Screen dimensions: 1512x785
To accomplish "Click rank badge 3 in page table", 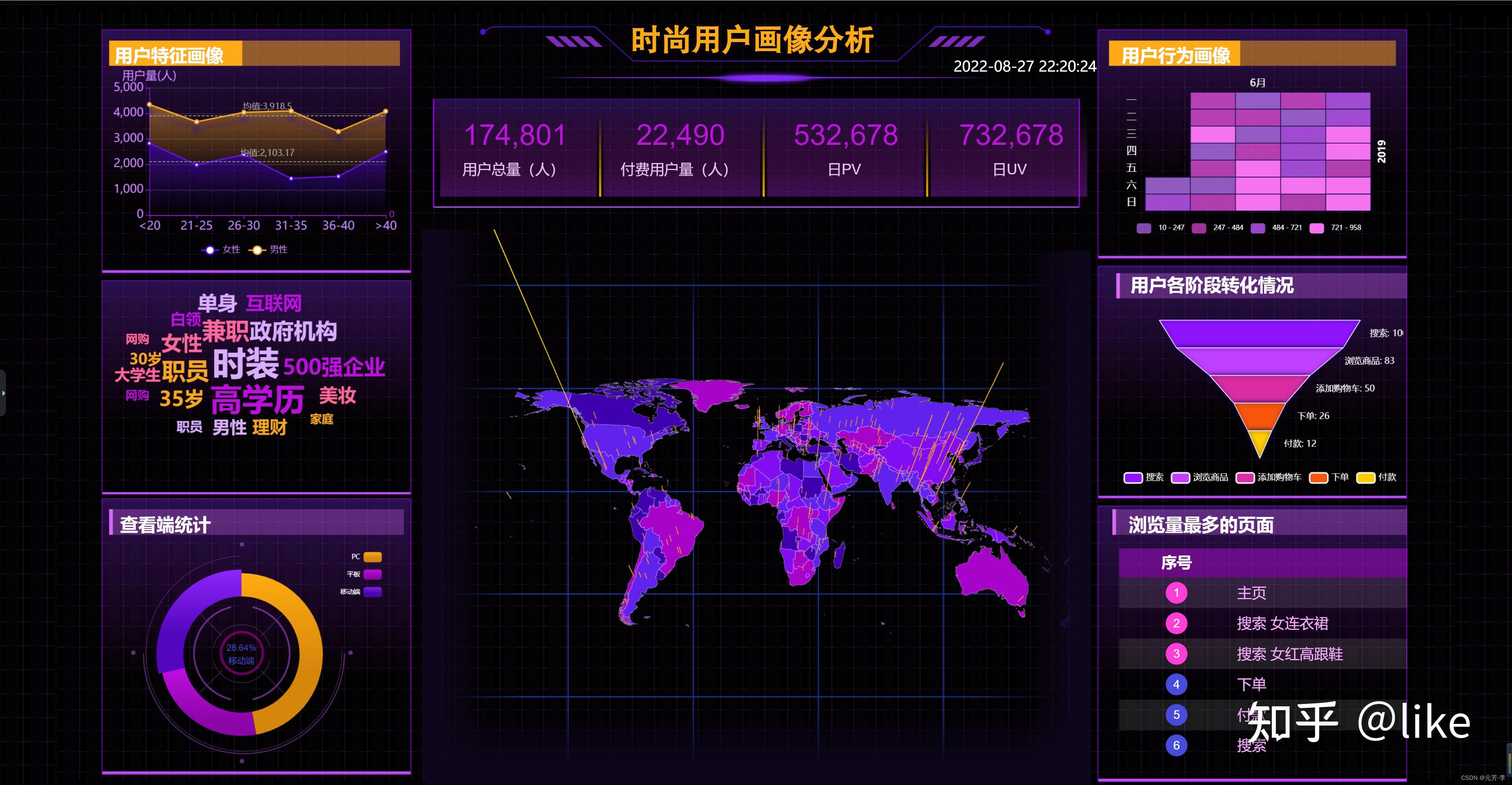I will pyautogui.click(x=1176, y=654).
